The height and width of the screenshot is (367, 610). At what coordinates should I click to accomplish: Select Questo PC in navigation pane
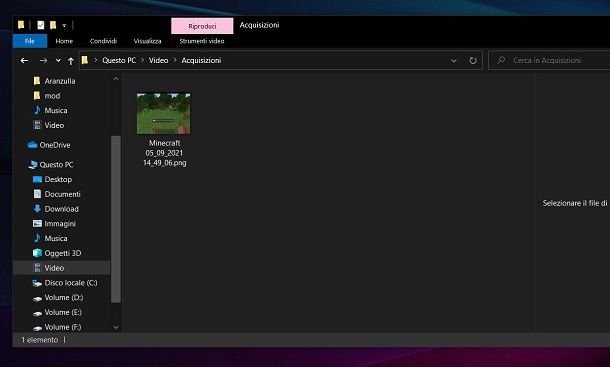click(x=56, y=165)
